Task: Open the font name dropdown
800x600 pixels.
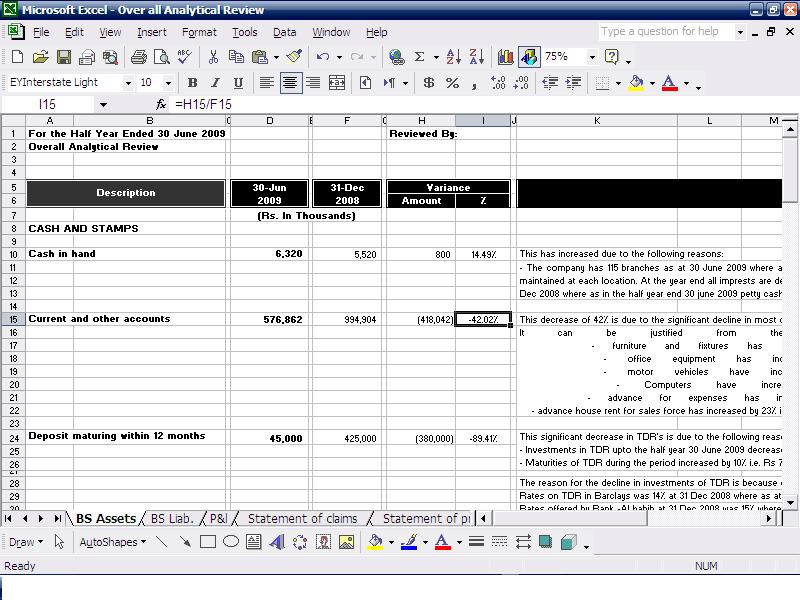Action: [129, 82]
